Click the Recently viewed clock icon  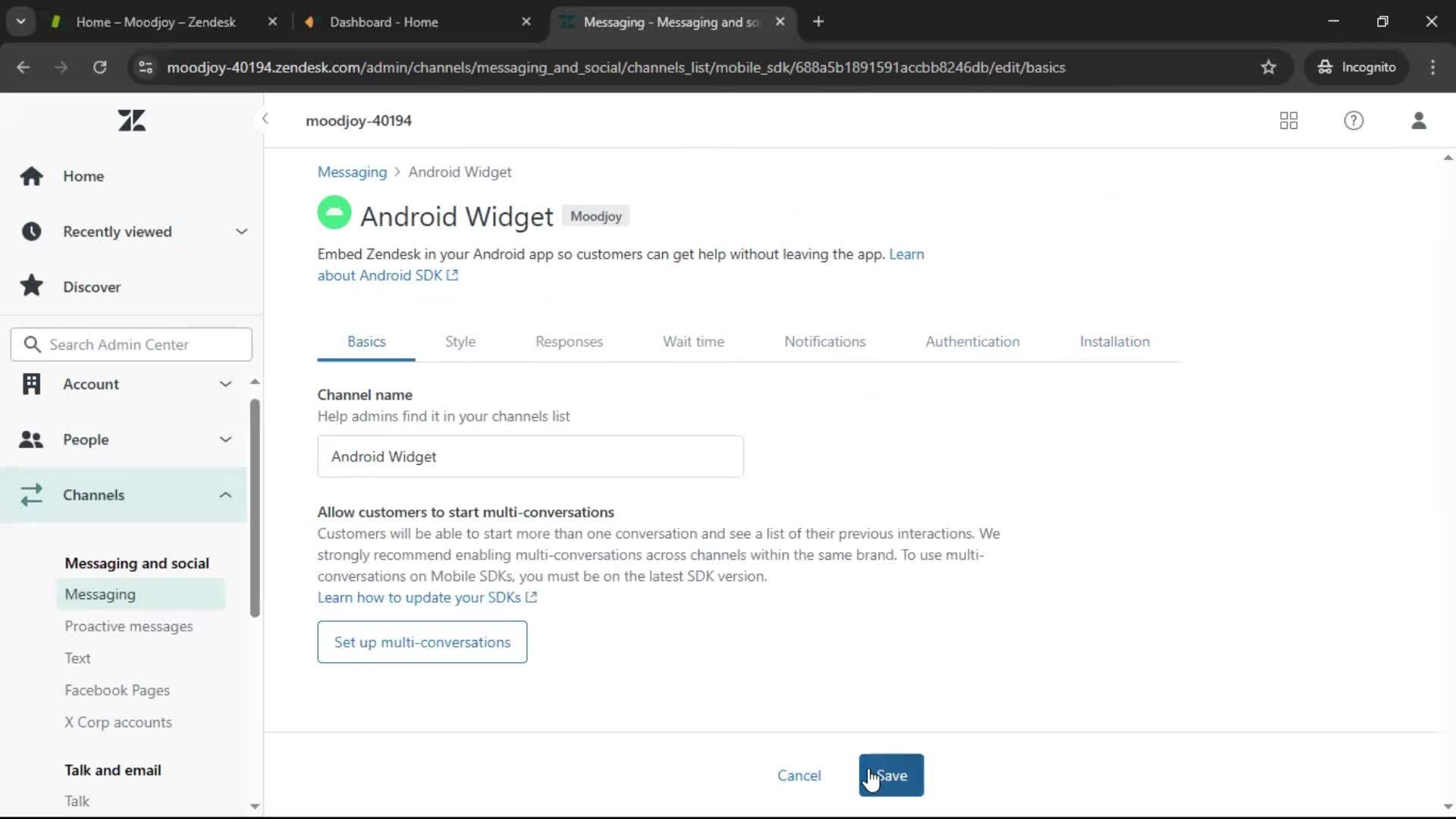[x=31, y=231]
